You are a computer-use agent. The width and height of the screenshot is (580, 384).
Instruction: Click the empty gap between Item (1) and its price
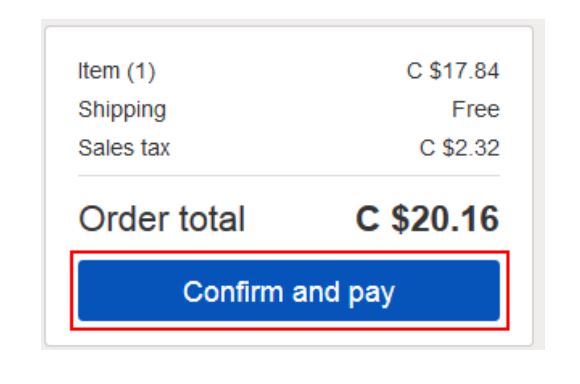coord(281,71)
